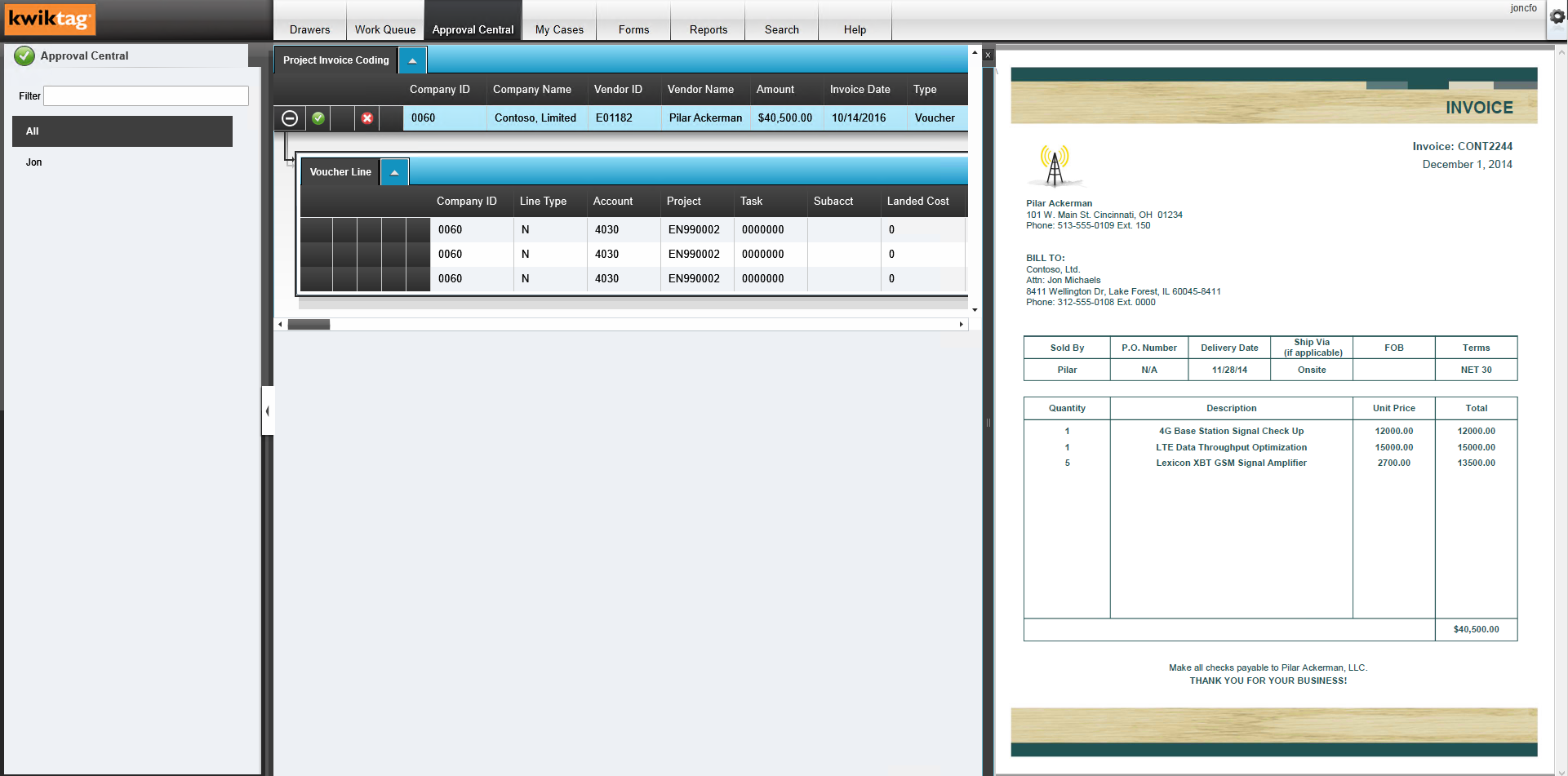
Task: Click the grid scroll up arrow
Action: 975,52
